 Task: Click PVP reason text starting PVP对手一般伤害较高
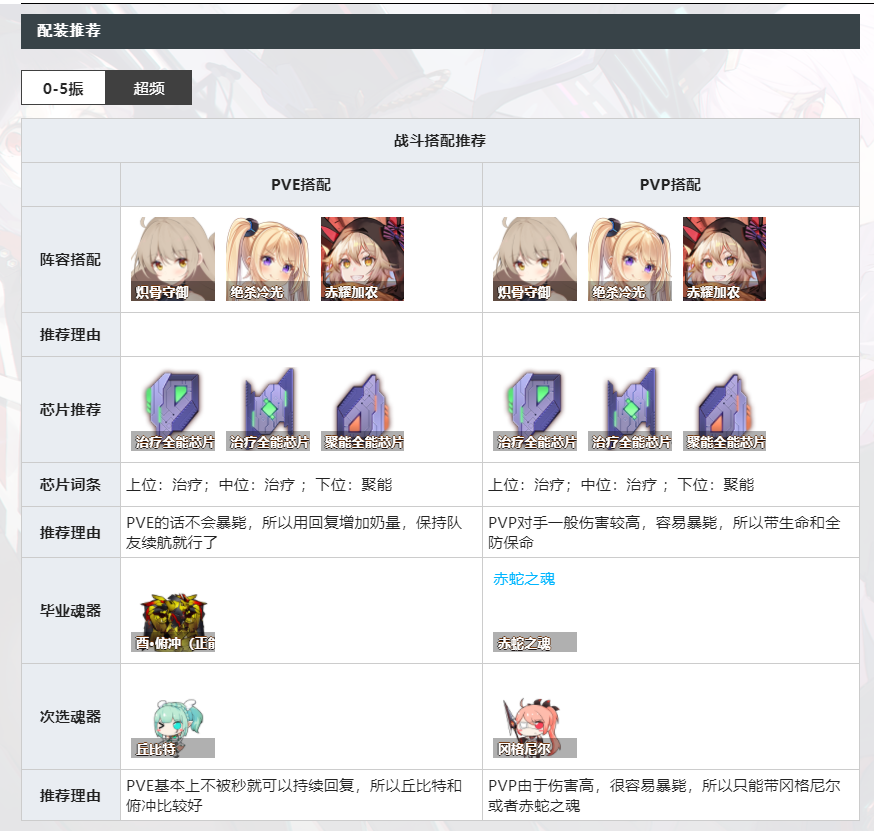coord(664,532)
